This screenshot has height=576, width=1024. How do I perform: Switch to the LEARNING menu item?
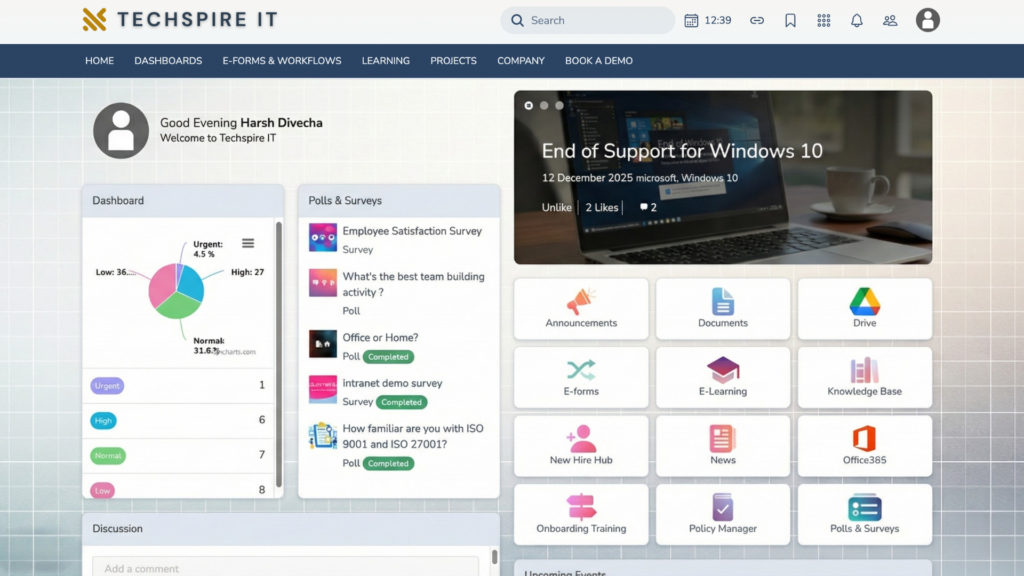385,60
